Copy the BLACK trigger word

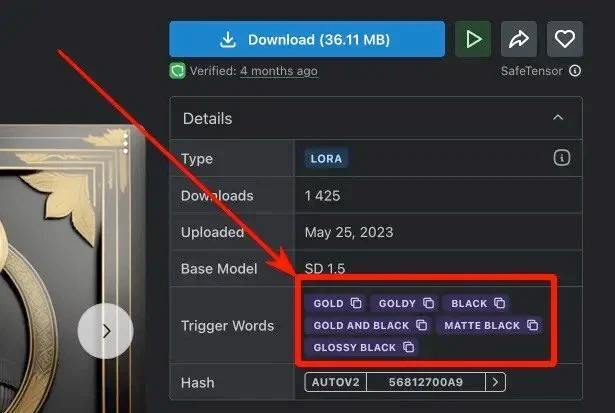tap(499, 303)
